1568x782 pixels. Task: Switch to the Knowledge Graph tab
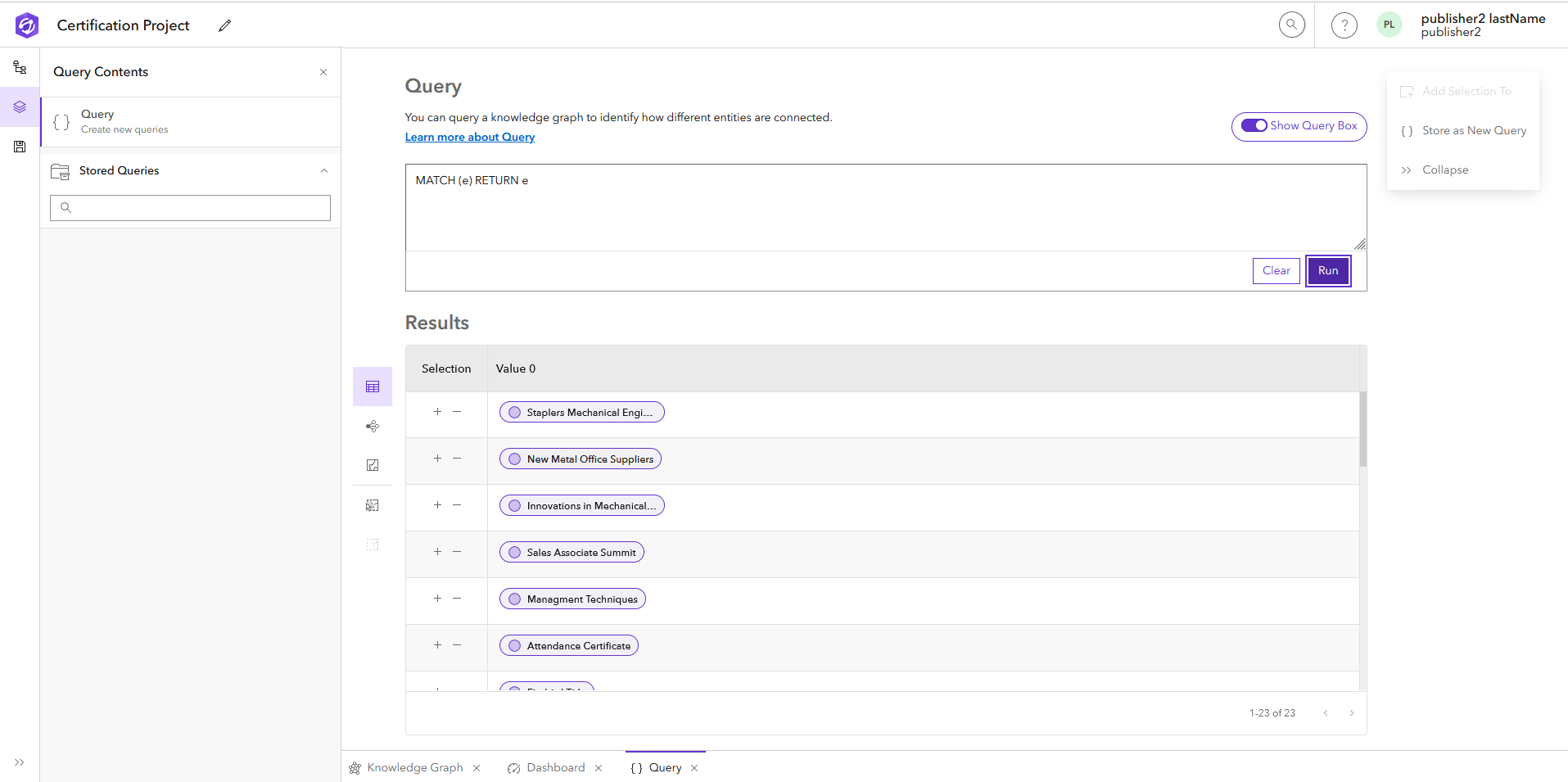pos(414,767)
